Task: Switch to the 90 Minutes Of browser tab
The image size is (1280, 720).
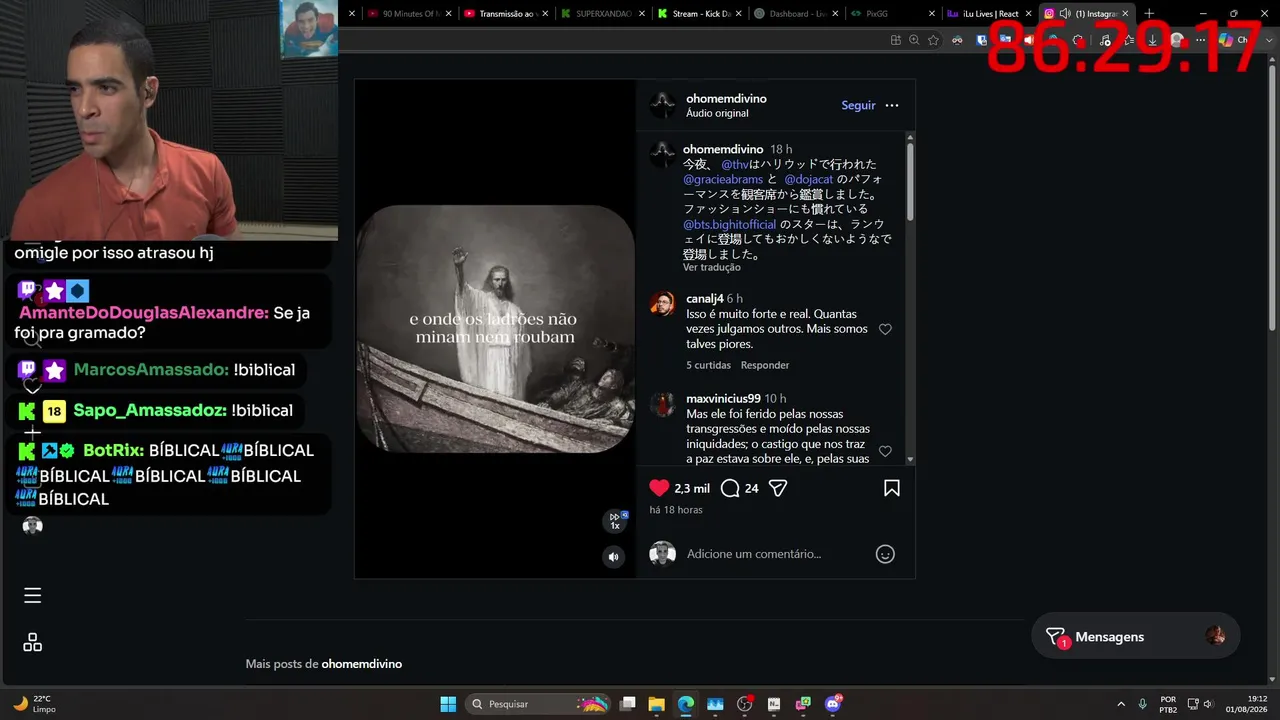Action: click(x=403, y=14)
